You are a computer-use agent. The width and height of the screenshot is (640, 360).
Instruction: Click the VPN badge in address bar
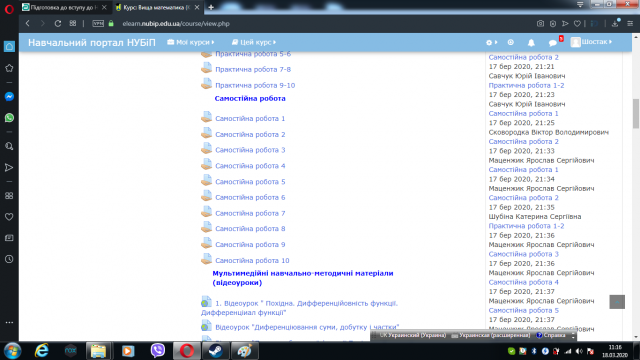tap(98, 24)
